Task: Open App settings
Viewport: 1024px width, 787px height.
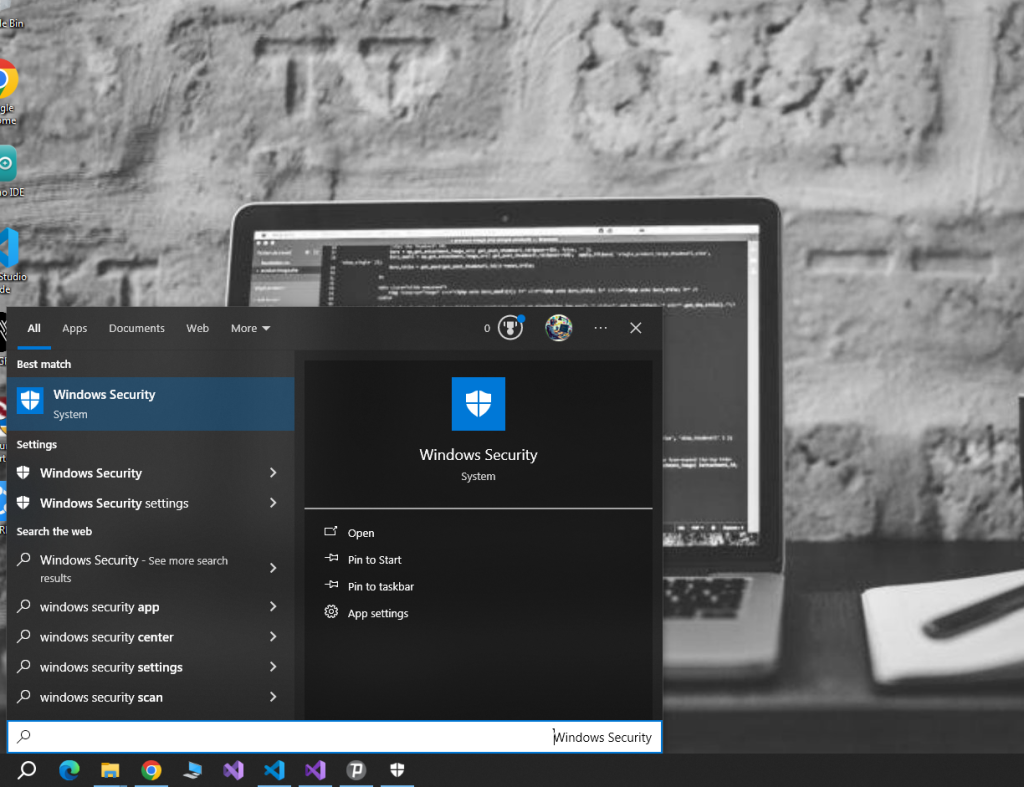Action: tap(377, 613)
